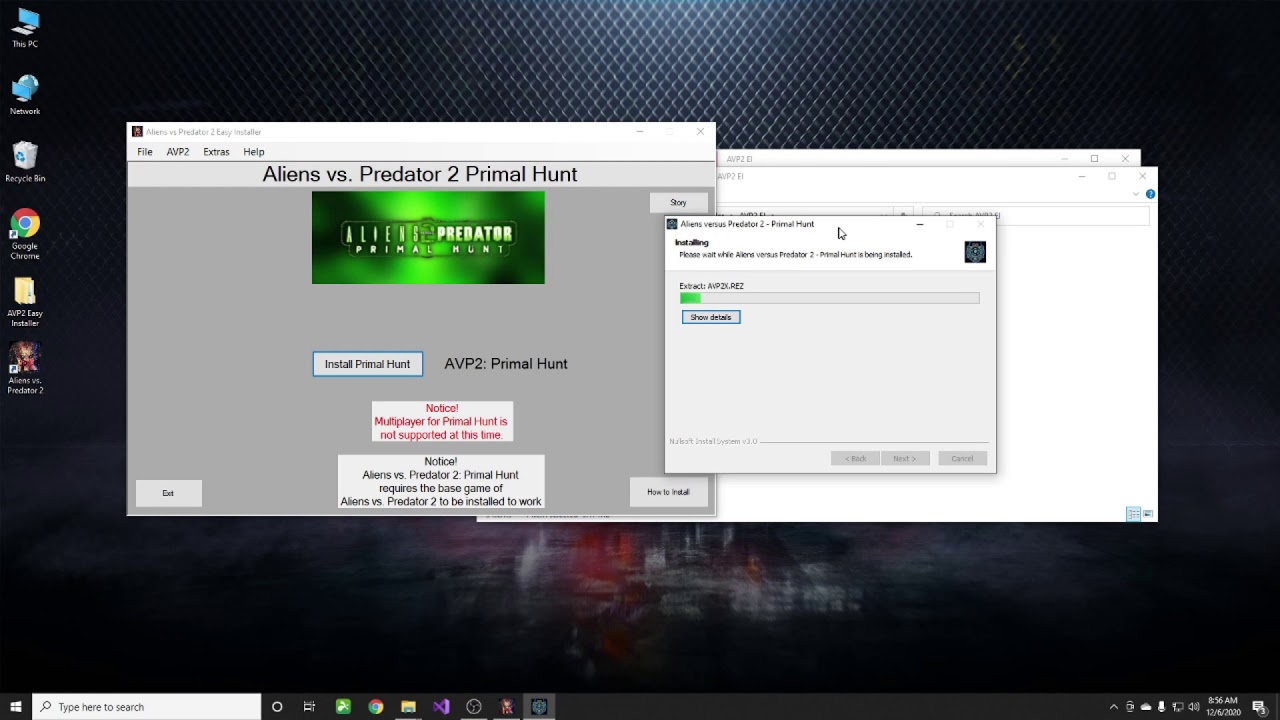
Task: Click the multiplayer not supported red notice
Action: click(442, 422)
